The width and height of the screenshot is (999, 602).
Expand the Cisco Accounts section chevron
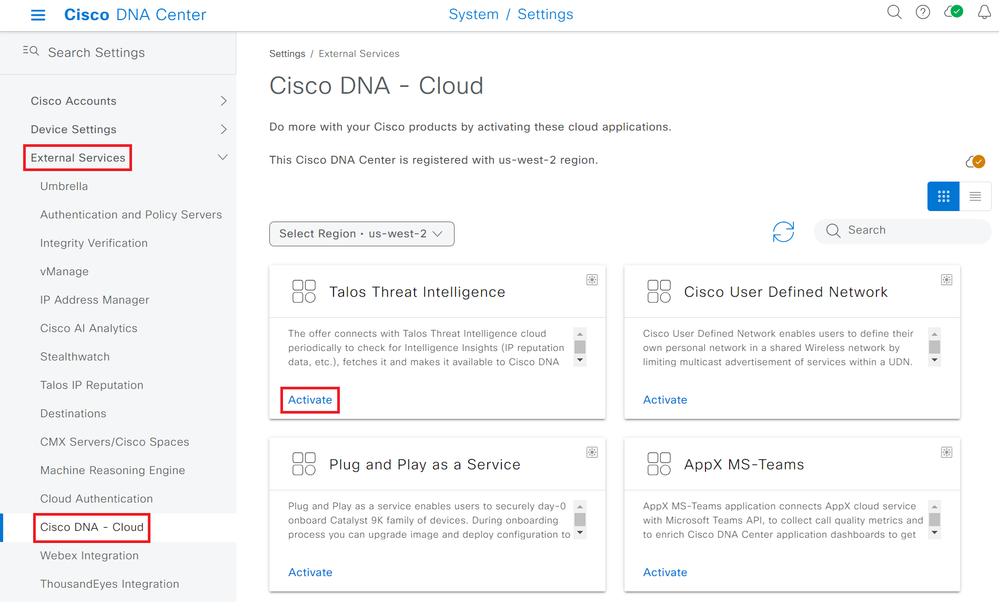(x=224, y=101)
